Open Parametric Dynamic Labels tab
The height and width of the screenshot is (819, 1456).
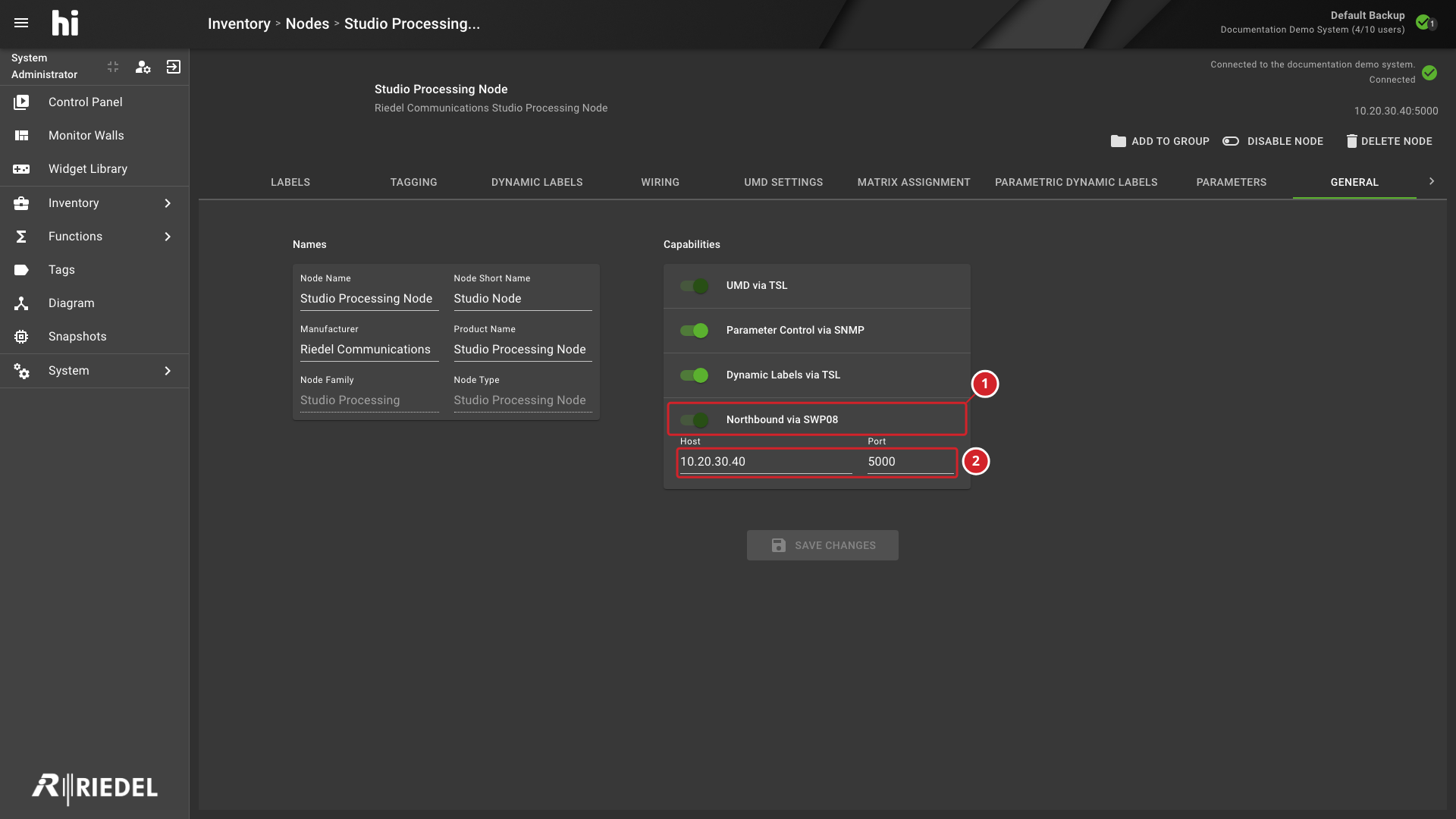click(x=1076, y=182)
